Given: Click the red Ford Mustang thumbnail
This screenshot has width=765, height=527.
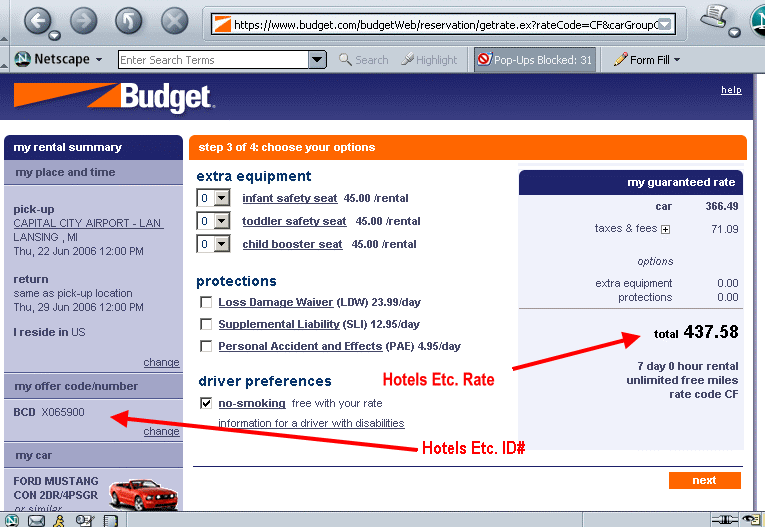Looking at the screenshot, I should (x=144, y=494).
